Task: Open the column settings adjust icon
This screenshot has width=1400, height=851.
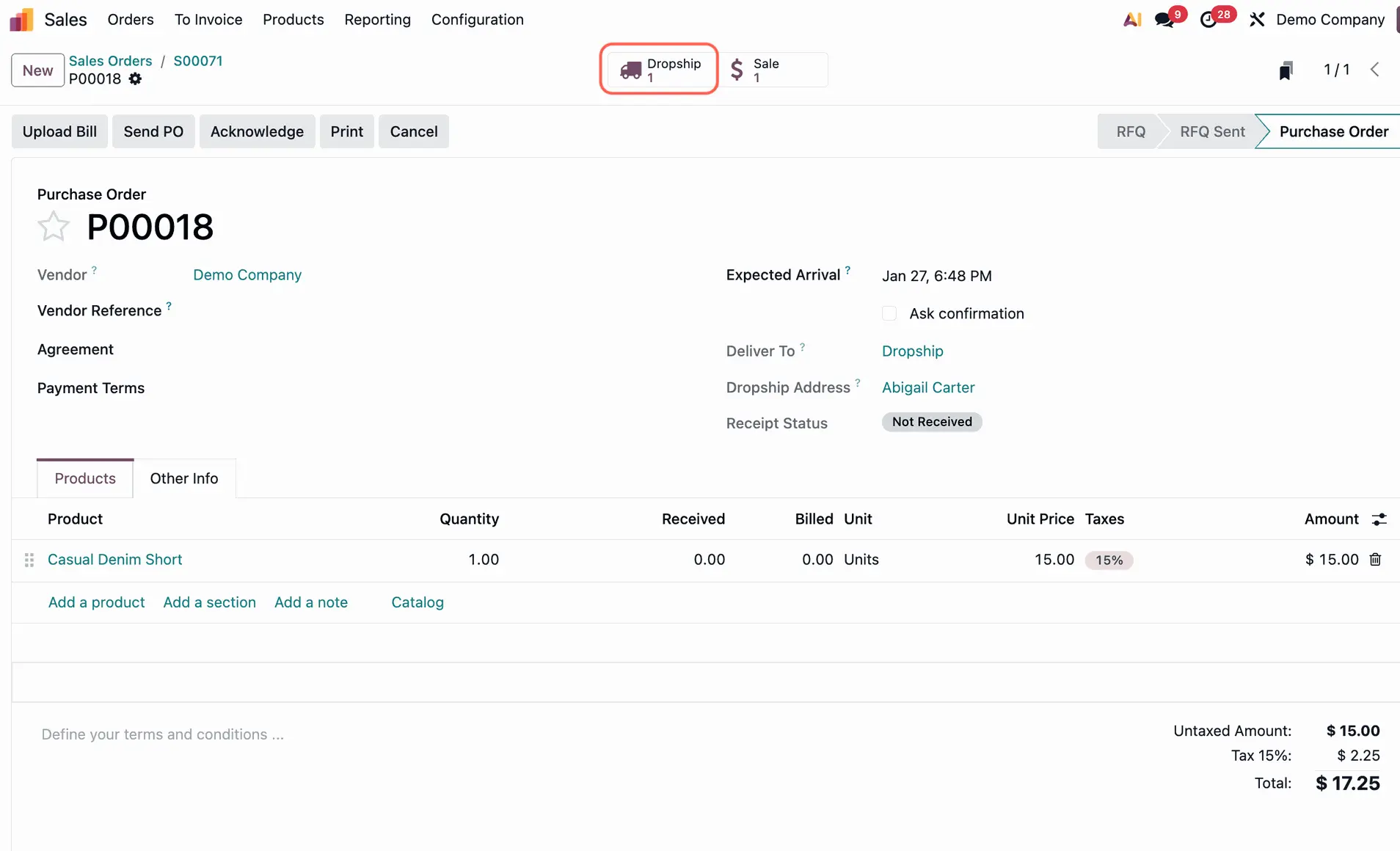Action: 1379,519
